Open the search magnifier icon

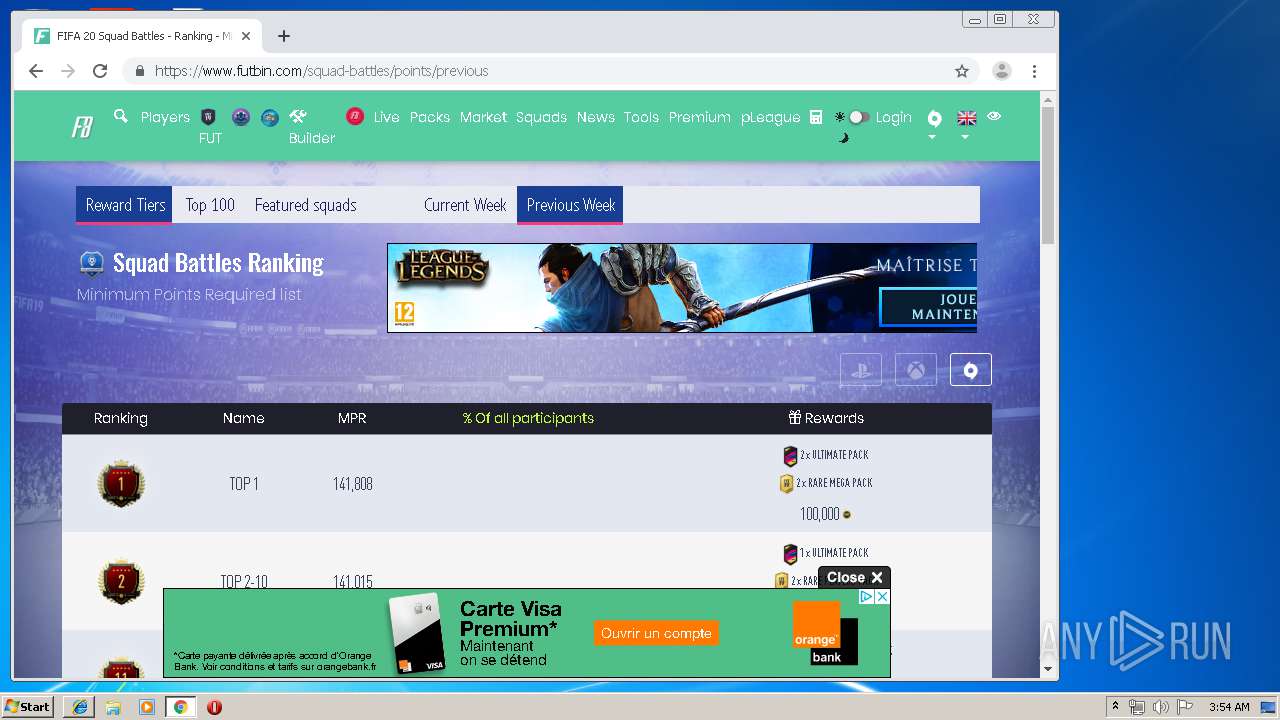[x=121, y=116]
